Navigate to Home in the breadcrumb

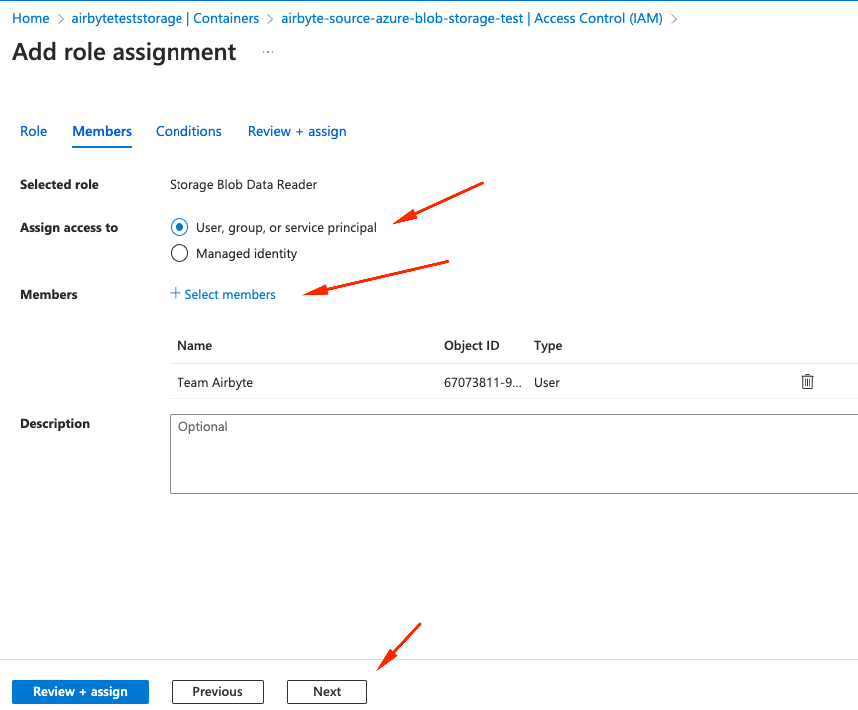31,18
